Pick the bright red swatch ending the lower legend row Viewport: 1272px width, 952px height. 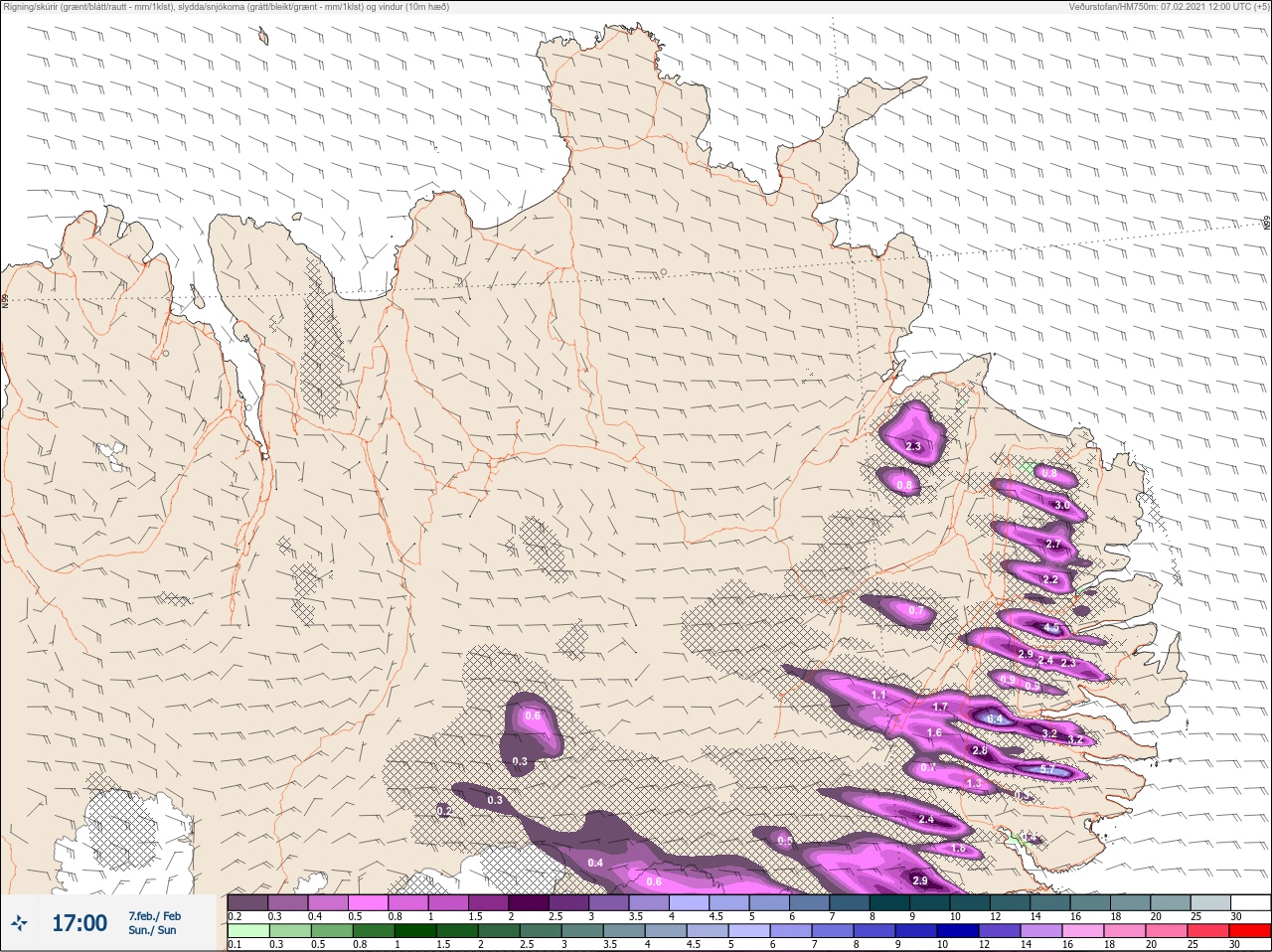pyautogui.click(x=1250, y=932)
